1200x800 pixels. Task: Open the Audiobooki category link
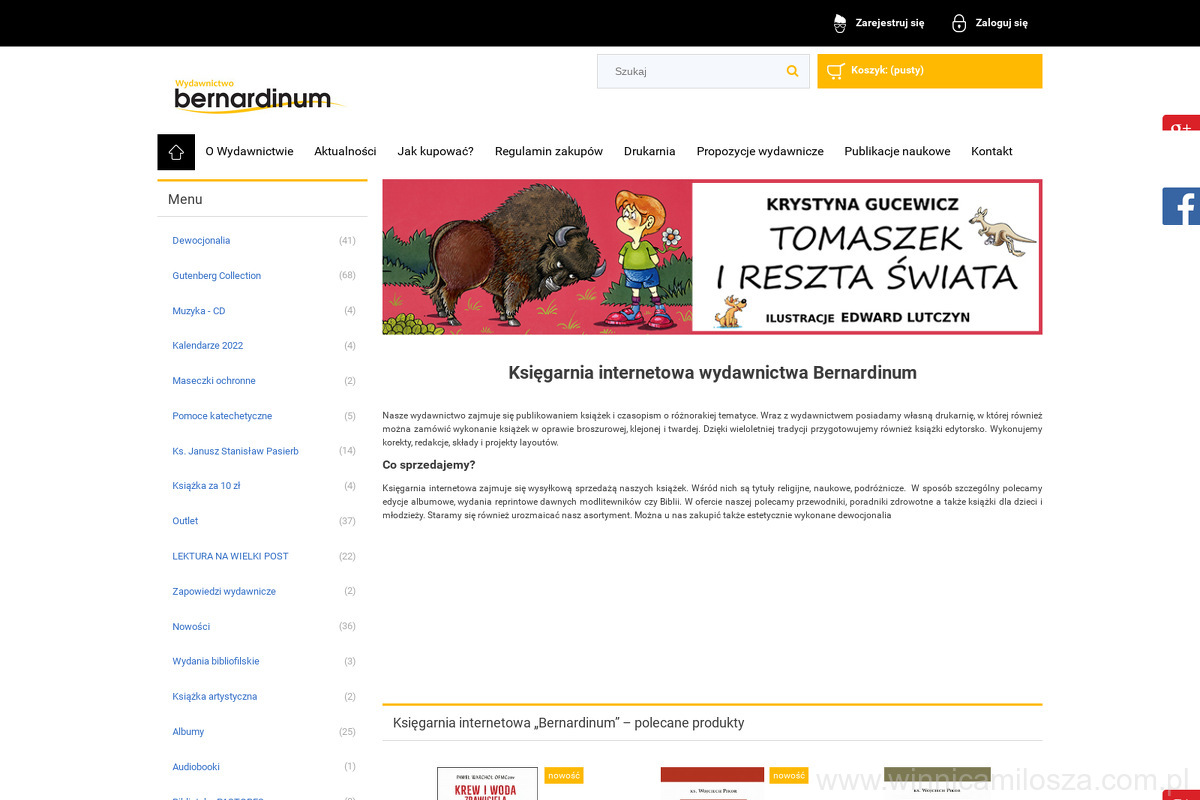[196, 767]
